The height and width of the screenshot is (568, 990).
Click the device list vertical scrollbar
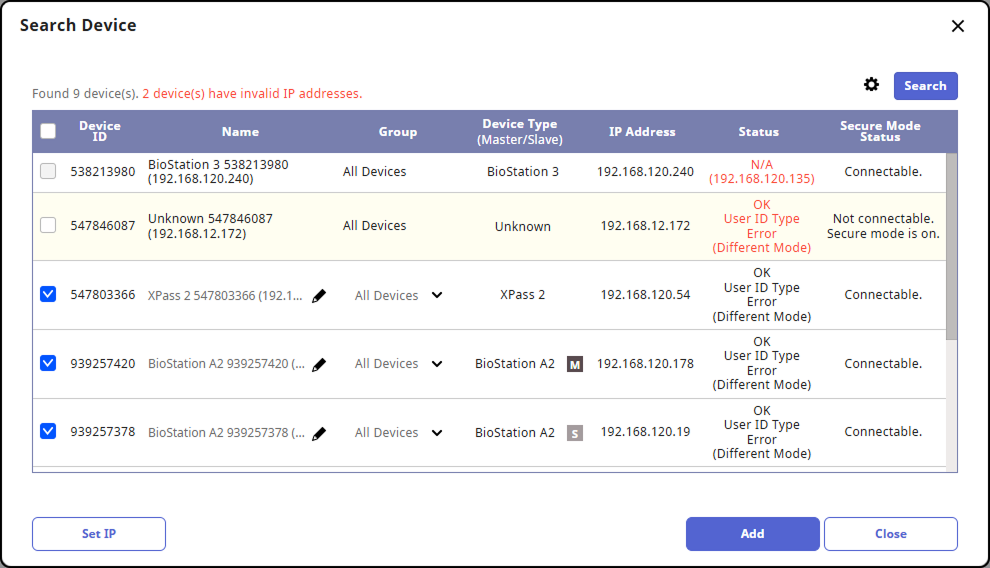pyautogui.click(x=951, y=250)
